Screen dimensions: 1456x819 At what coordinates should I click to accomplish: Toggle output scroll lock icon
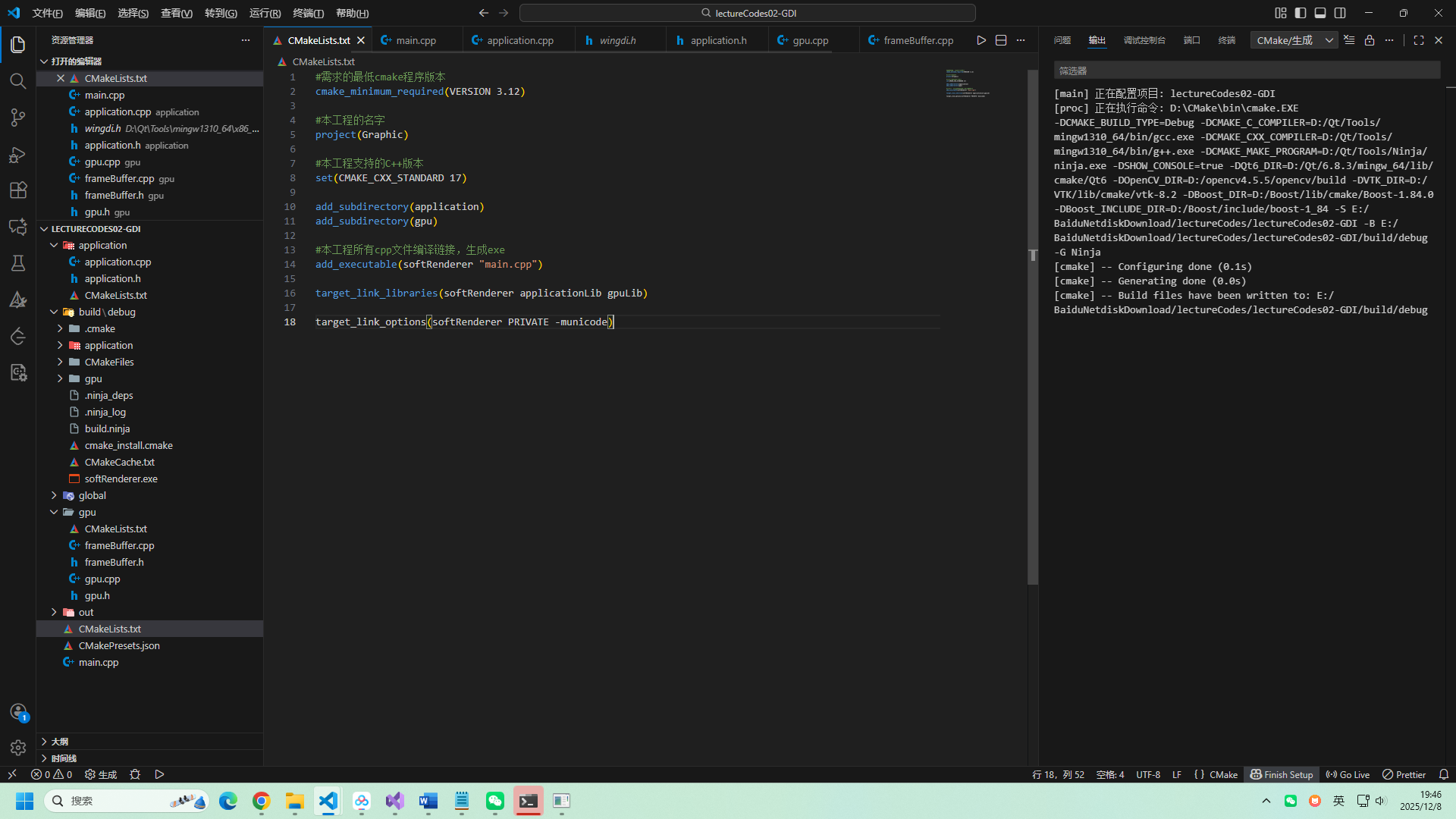(1369, 40)
